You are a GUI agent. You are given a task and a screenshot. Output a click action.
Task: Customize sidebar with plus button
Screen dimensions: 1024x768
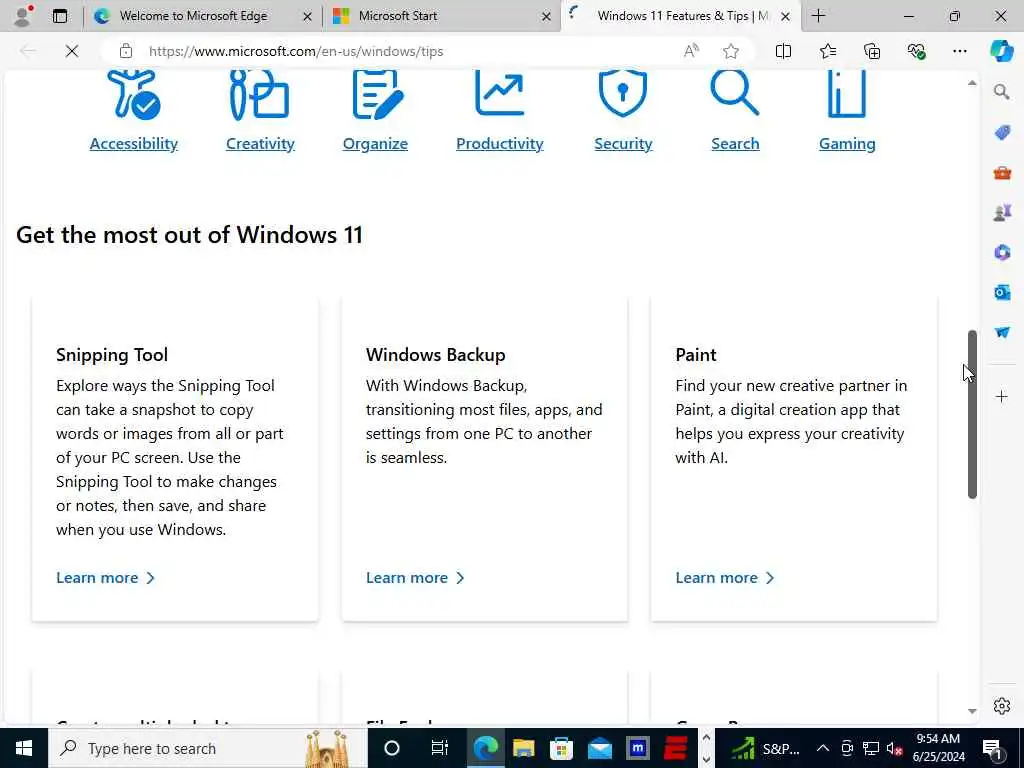tap(1002, 396)
